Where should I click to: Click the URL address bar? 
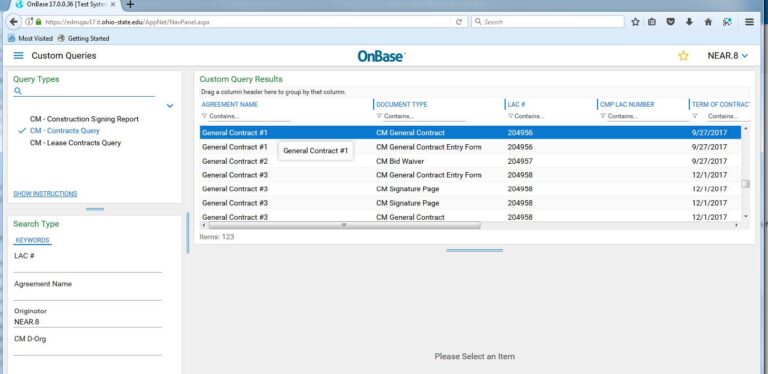[x=245, y=22]
